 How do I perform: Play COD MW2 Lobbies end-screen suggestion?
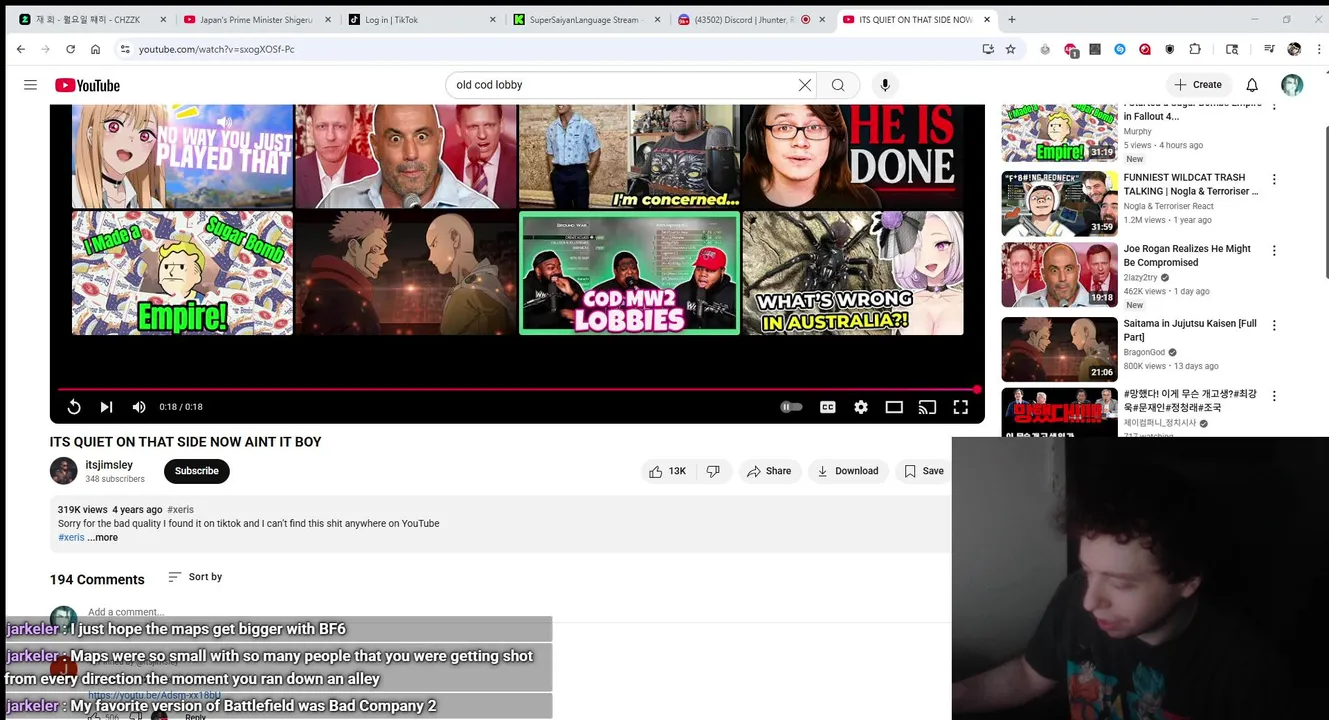630,273
